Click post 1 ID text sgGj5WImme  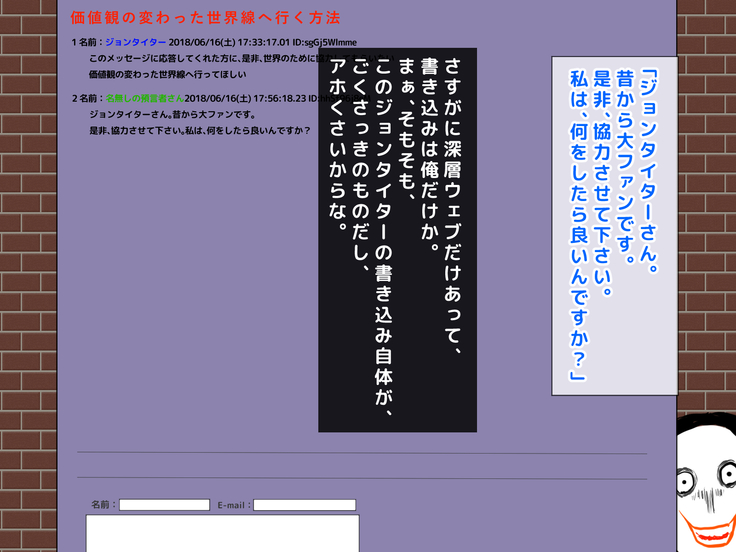[331, 42]
